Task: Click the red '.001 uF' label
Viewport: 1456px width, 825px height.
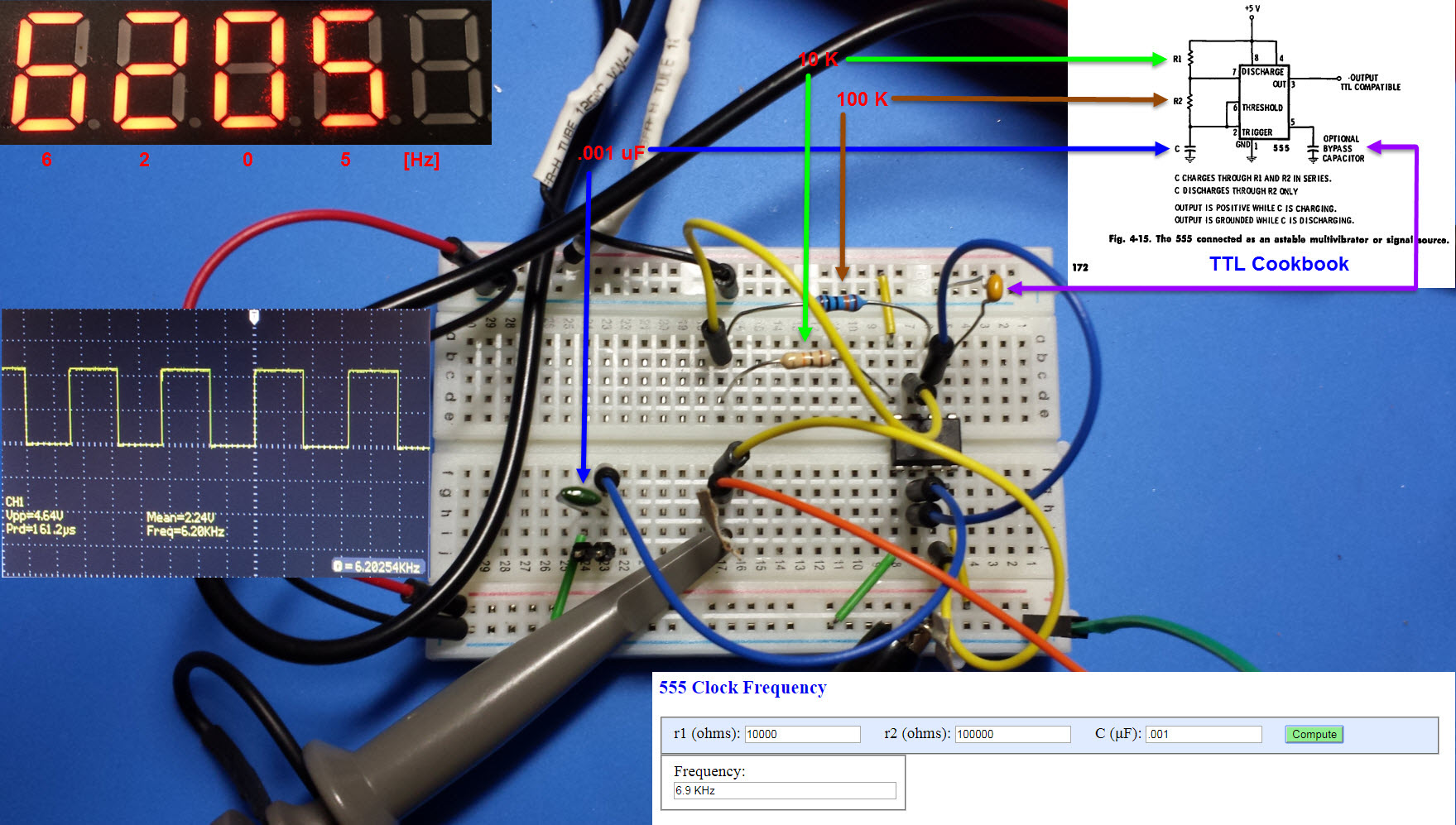Action: tap(611, 153)
